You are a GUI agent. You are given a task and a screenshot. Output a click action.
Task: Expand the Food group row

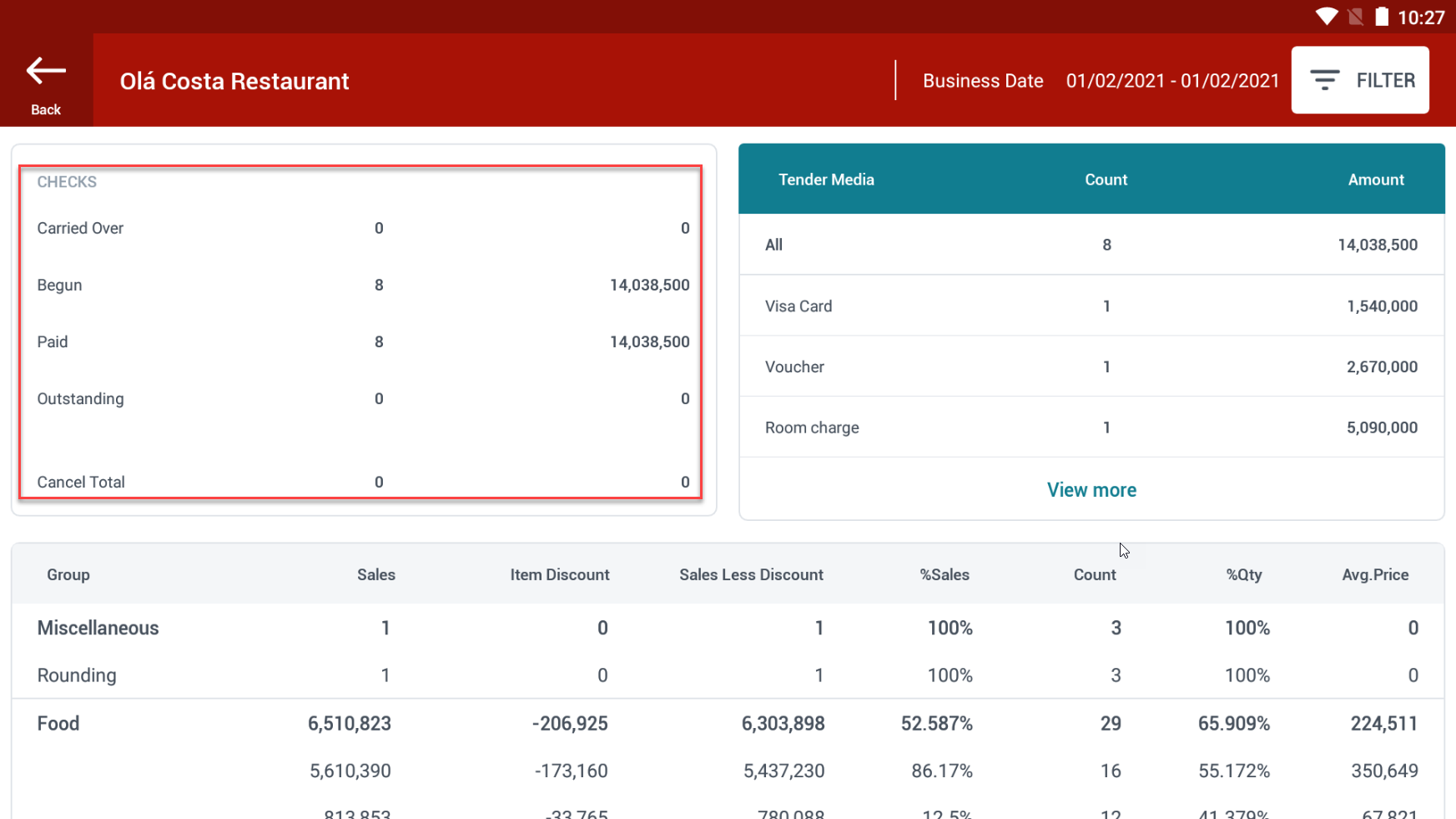coord(58,724)
